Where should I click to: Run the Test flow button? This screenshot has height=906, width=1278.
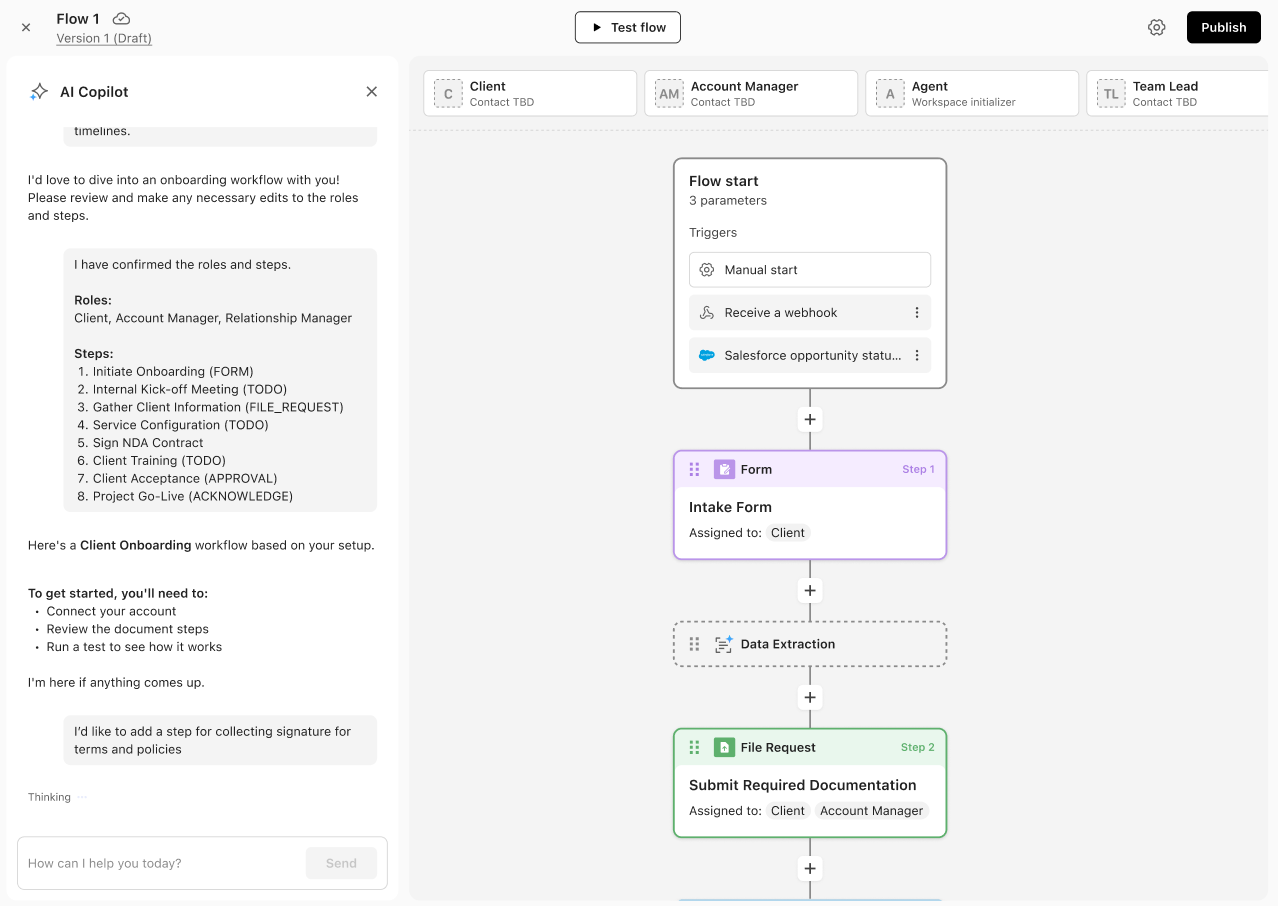628,27
